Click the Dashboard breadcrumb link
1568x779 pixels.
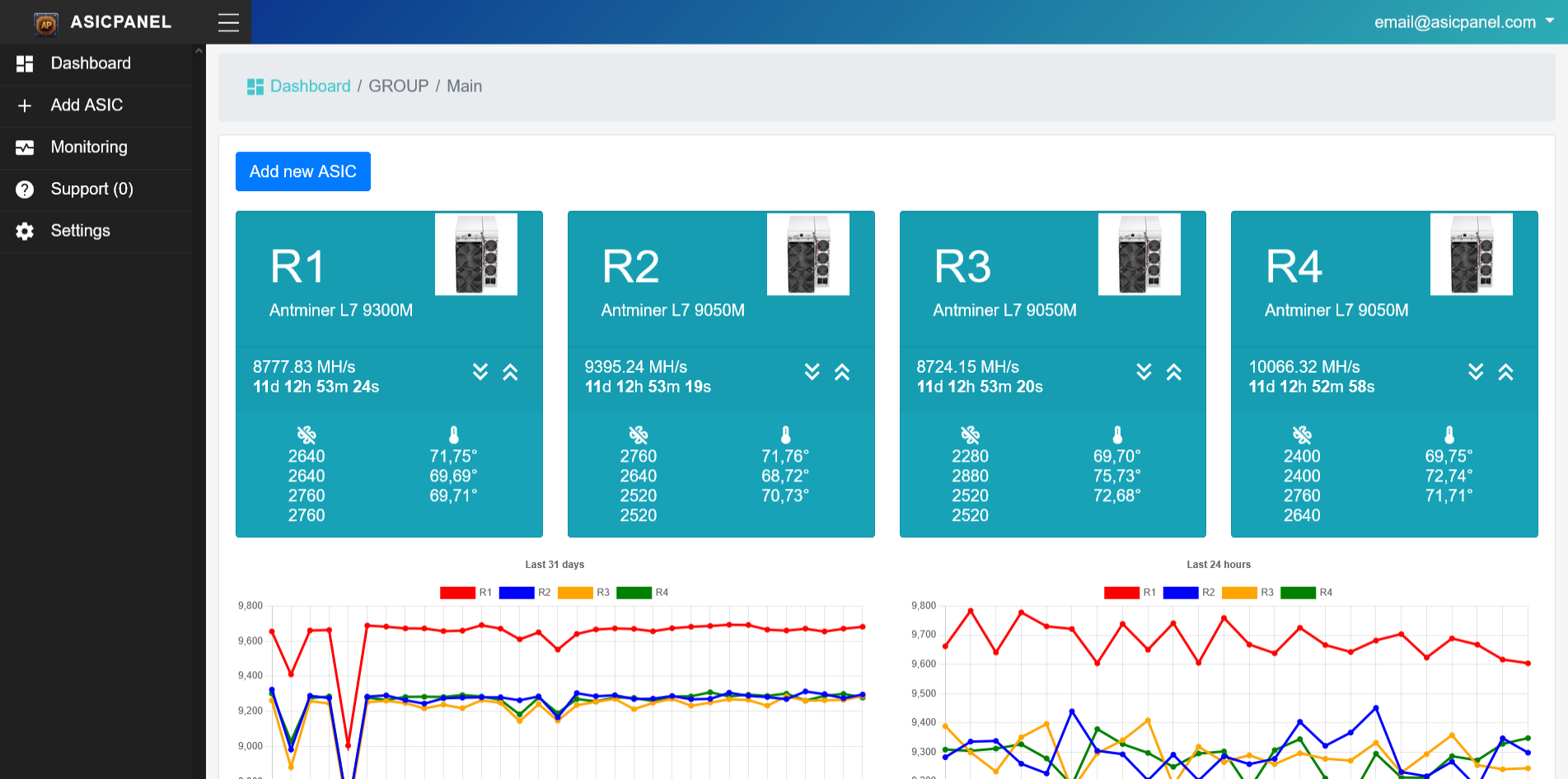(x=310, y=87)
